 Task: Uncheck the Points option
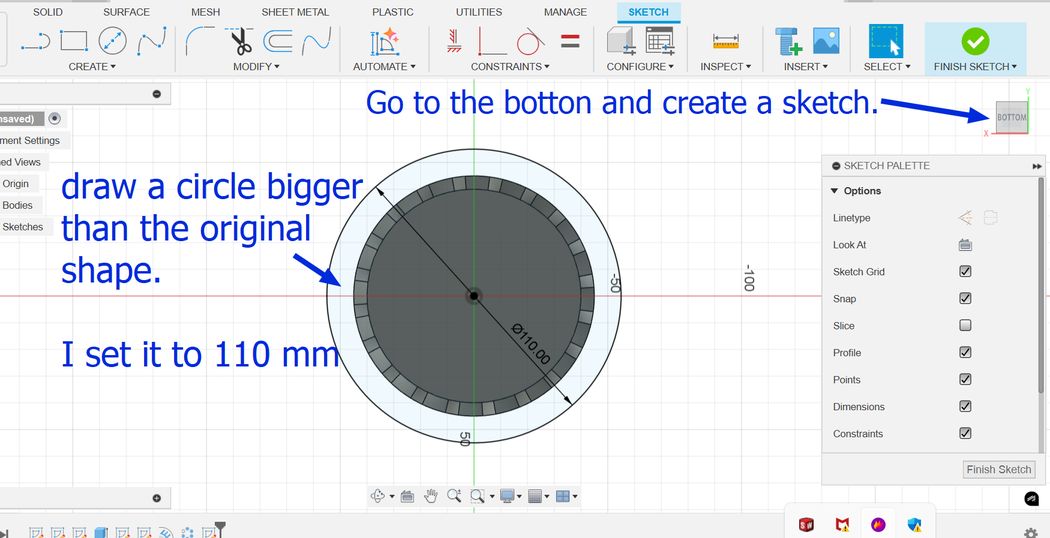(x=965, y=379)
